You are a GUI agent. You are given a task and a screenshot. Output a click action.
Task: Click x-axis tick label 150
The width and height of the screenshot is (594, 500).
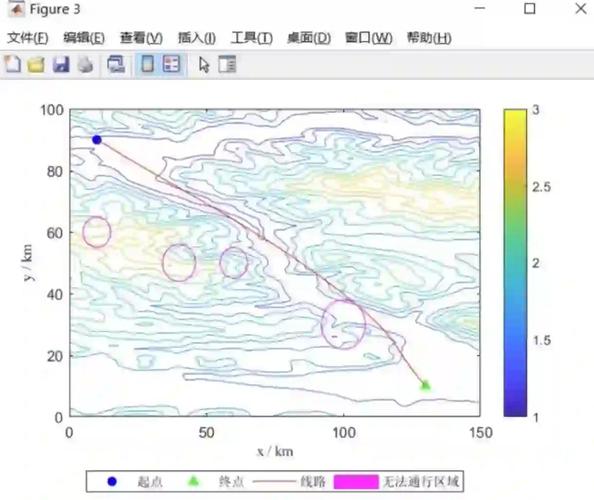(481, 433)
